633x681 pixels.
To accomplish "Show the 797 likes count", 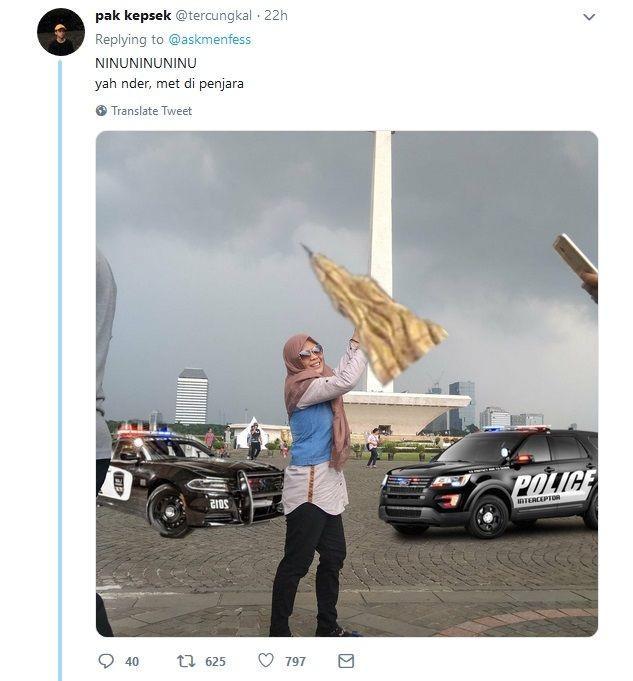I will (295, 661).
